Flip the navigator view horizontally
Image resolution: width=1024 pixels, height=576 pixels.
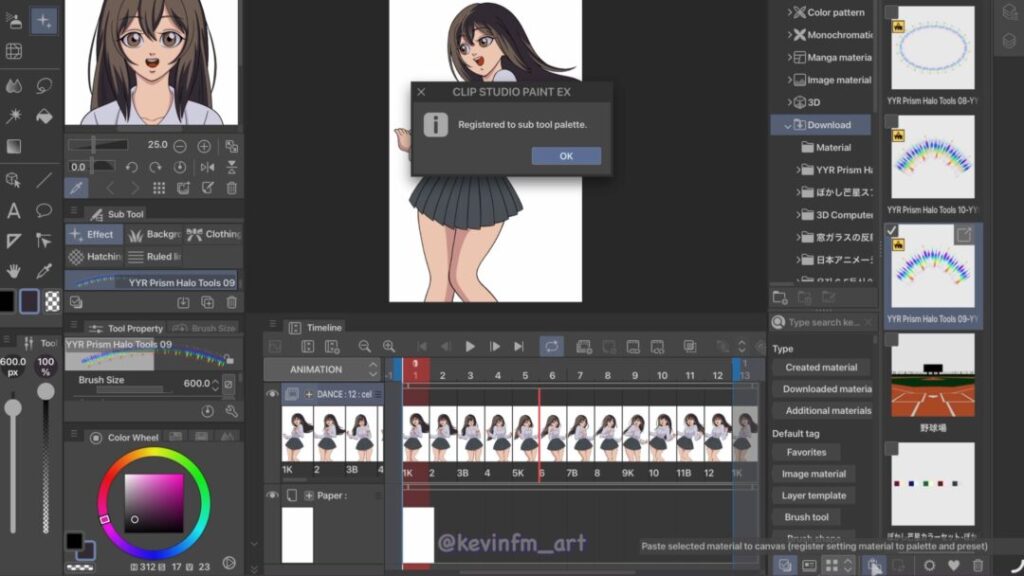(208, 167)
